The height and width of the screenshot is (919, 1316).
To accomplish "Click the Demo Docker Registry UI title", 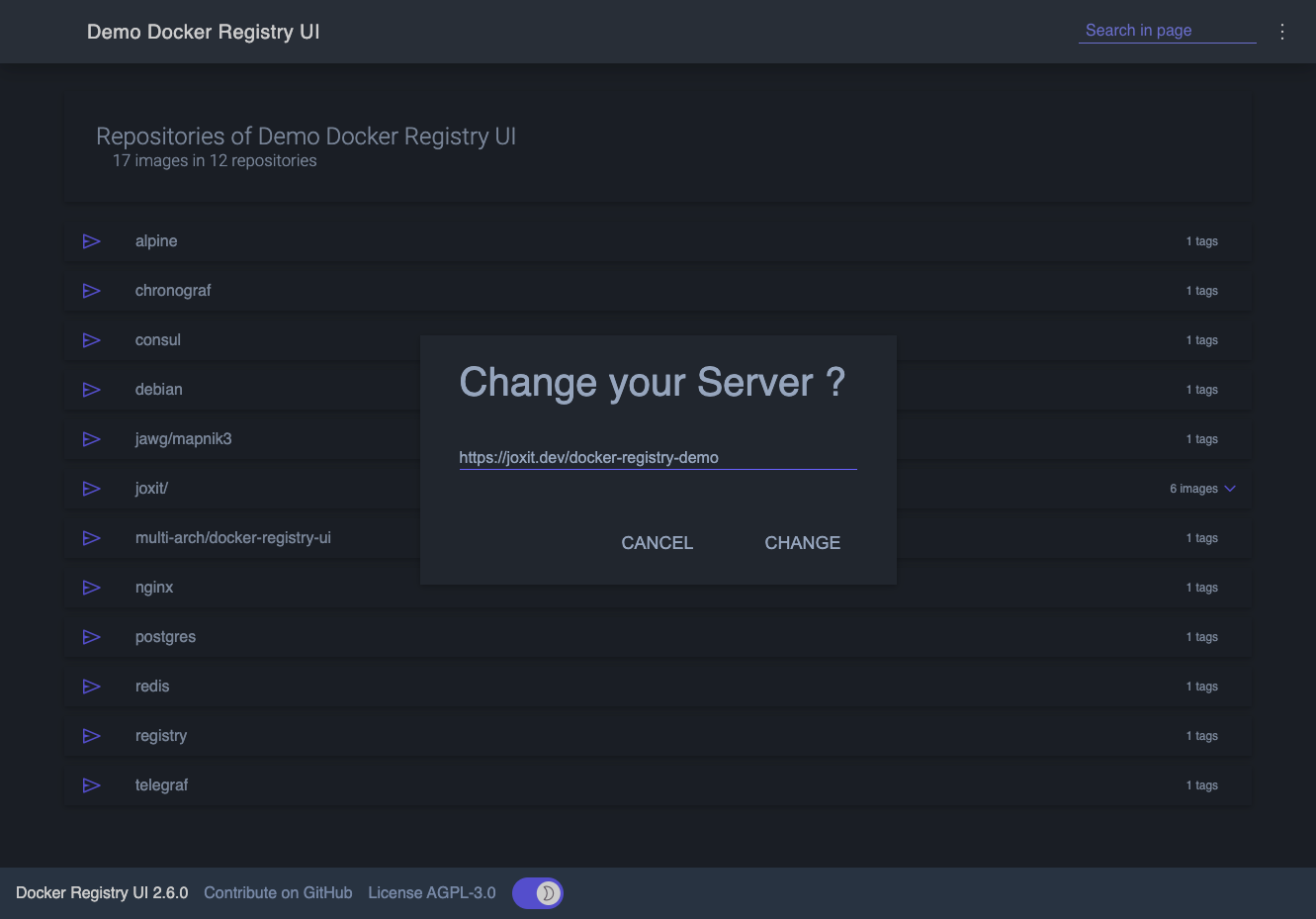I will click(204, 32).
